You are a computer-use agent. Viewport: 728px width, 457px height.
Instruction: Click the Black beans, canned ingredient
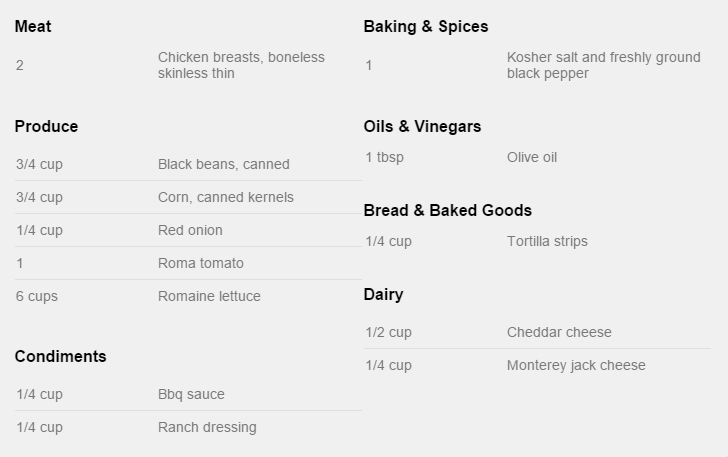pyautogui.click(x=224, y=164)
